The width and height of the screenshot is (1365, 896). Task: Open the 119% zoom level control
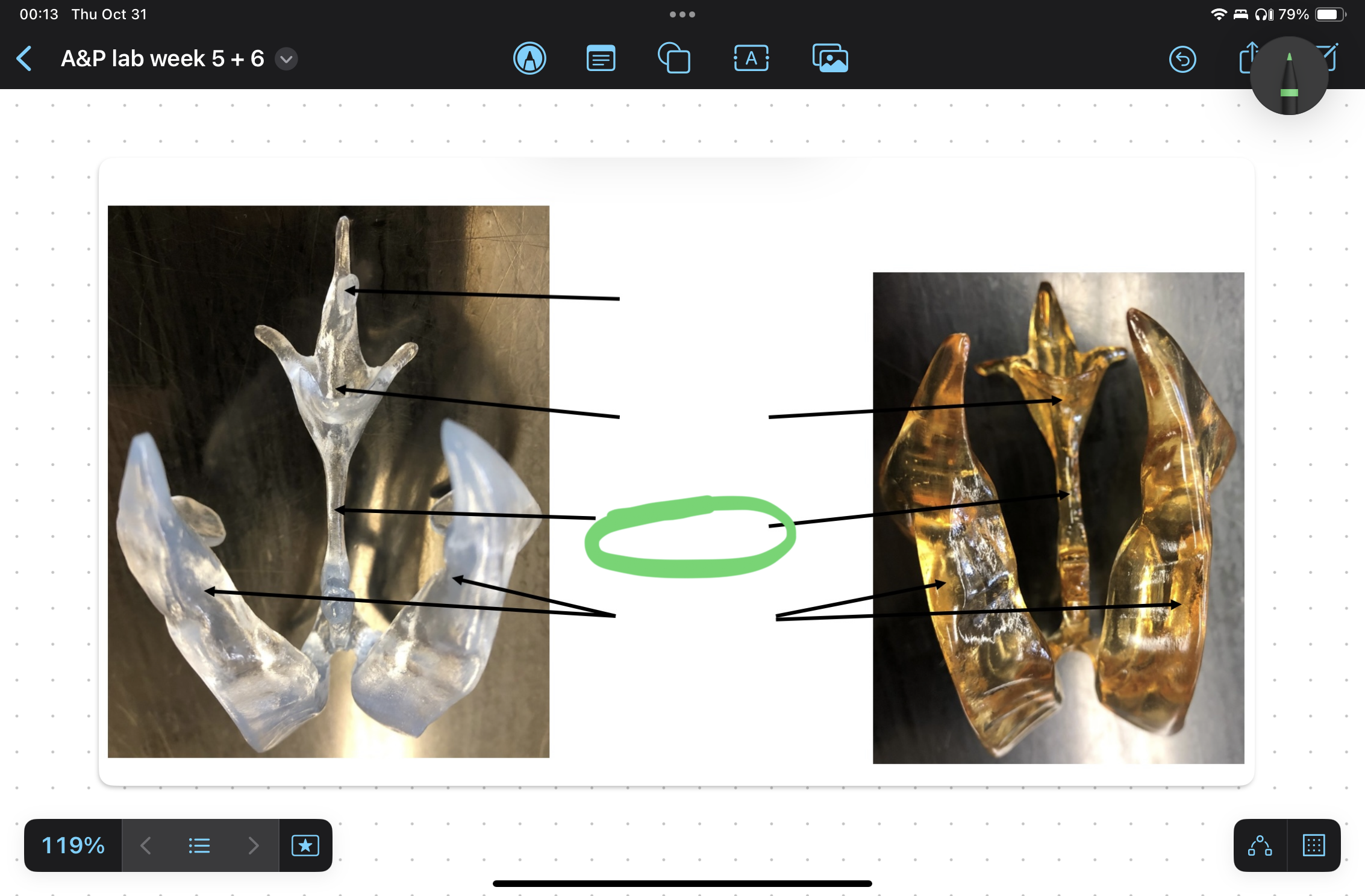[73, 845]
